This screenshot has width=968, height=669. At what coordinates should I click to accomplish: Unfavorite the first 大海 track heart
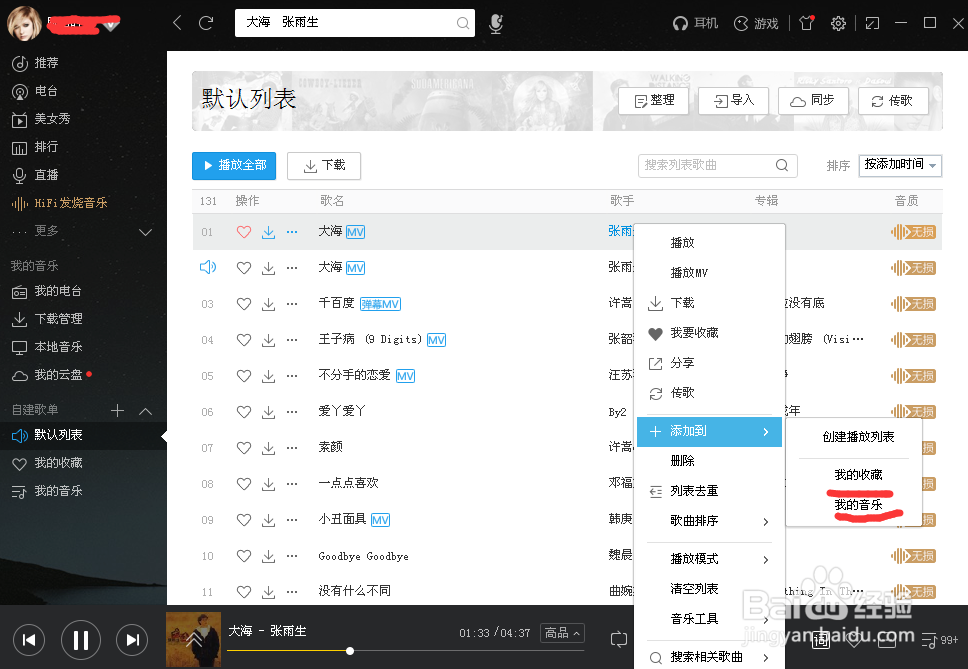coord(244,232)
